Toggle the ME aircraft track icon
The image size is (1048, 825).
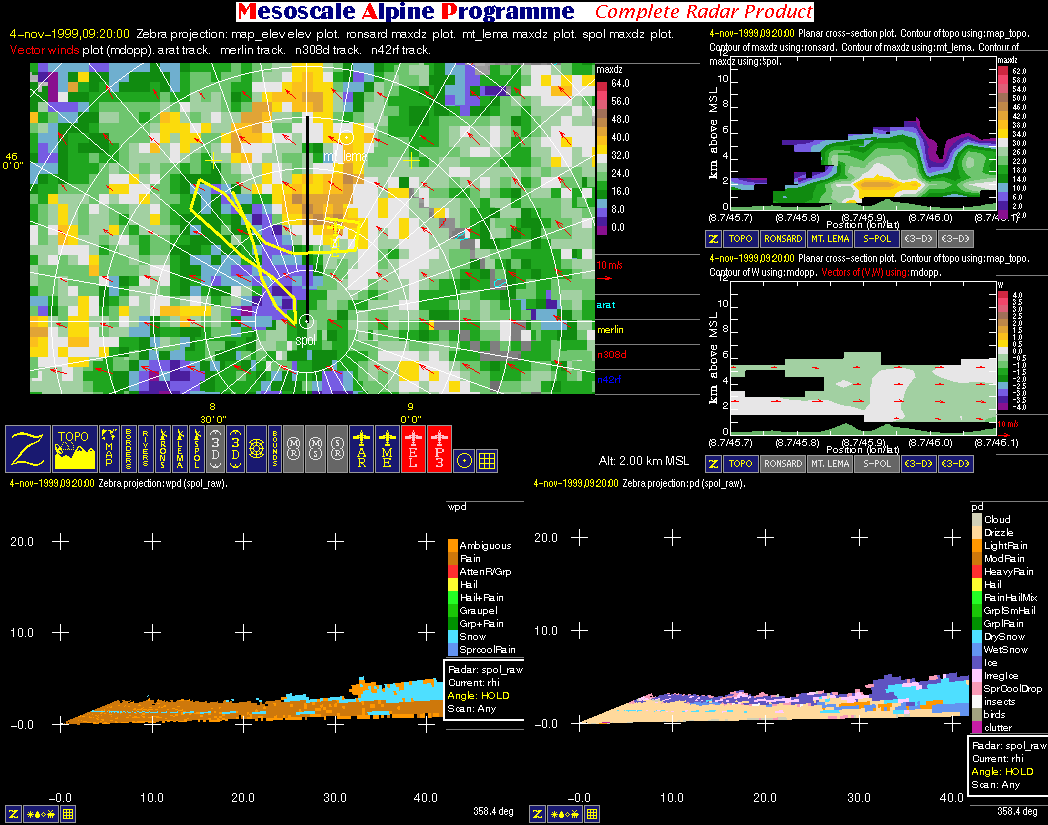387,449
